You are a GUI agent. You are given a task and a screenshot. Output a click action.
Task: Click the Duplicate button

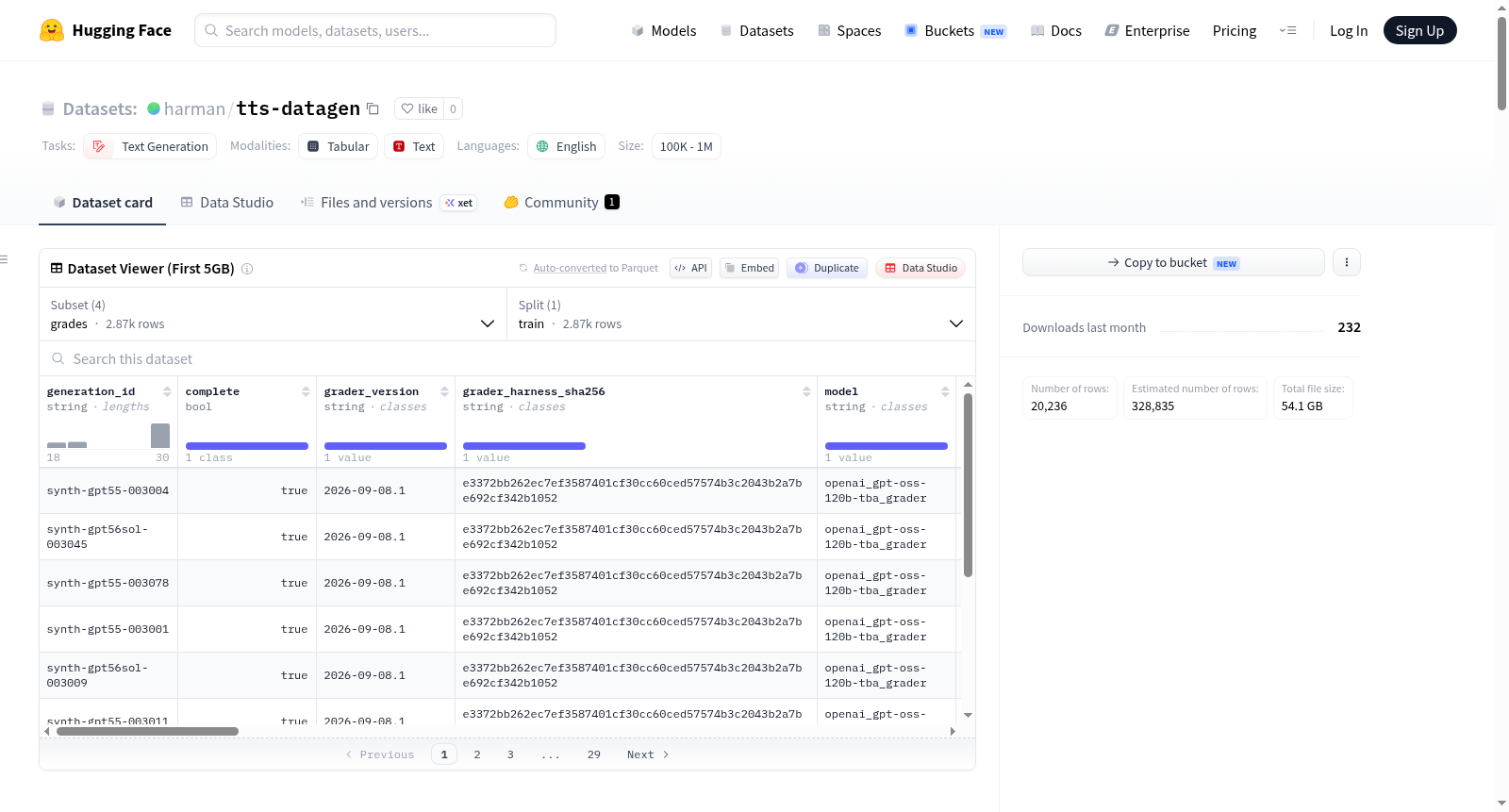click(827, 268)
